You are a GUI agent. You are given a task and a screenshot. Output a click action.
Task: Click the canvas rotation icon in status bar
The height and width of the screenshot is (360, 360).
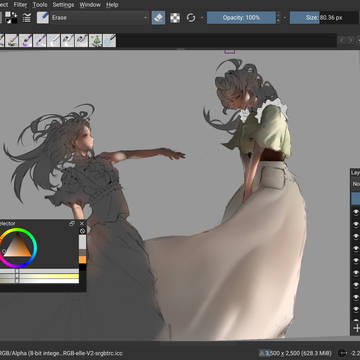(x=342, y=353)
